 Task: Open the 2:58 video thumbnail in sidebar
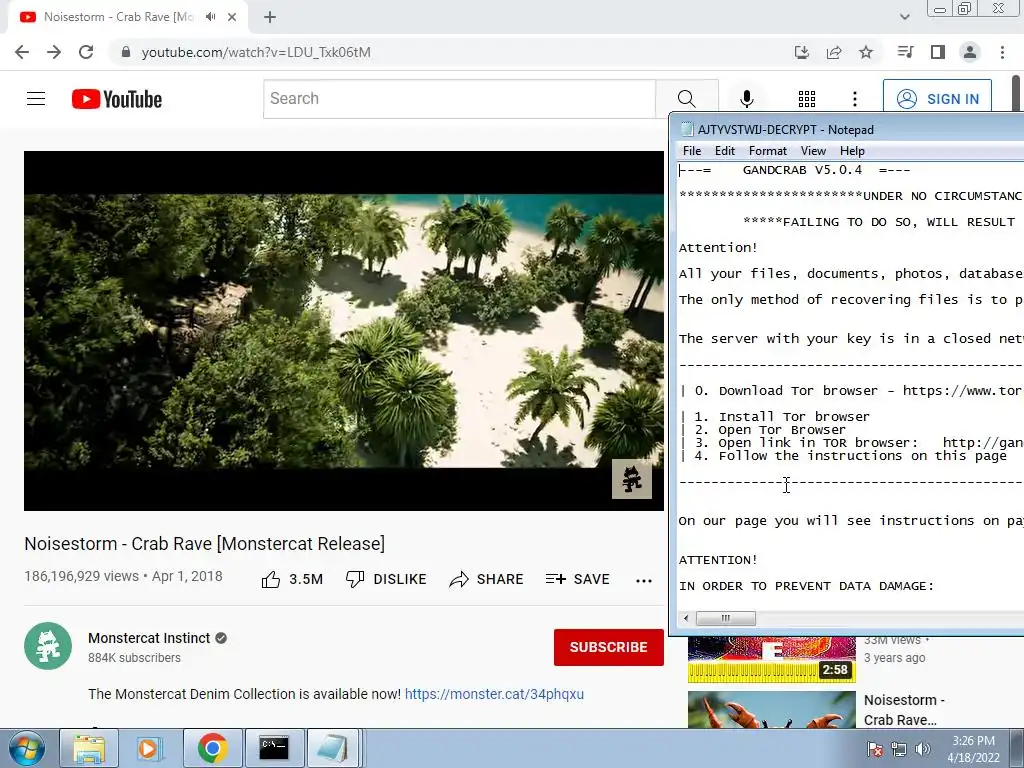tap(771, 659)
